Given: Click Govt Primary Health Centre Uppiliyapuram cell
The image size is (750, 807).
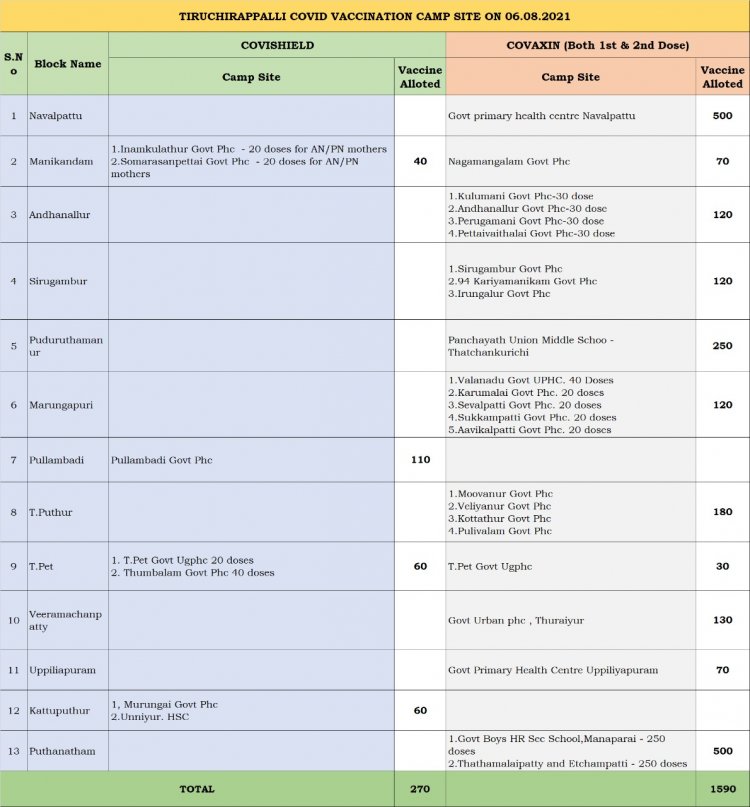Looking at the screenshot, I should click(570, 670).
